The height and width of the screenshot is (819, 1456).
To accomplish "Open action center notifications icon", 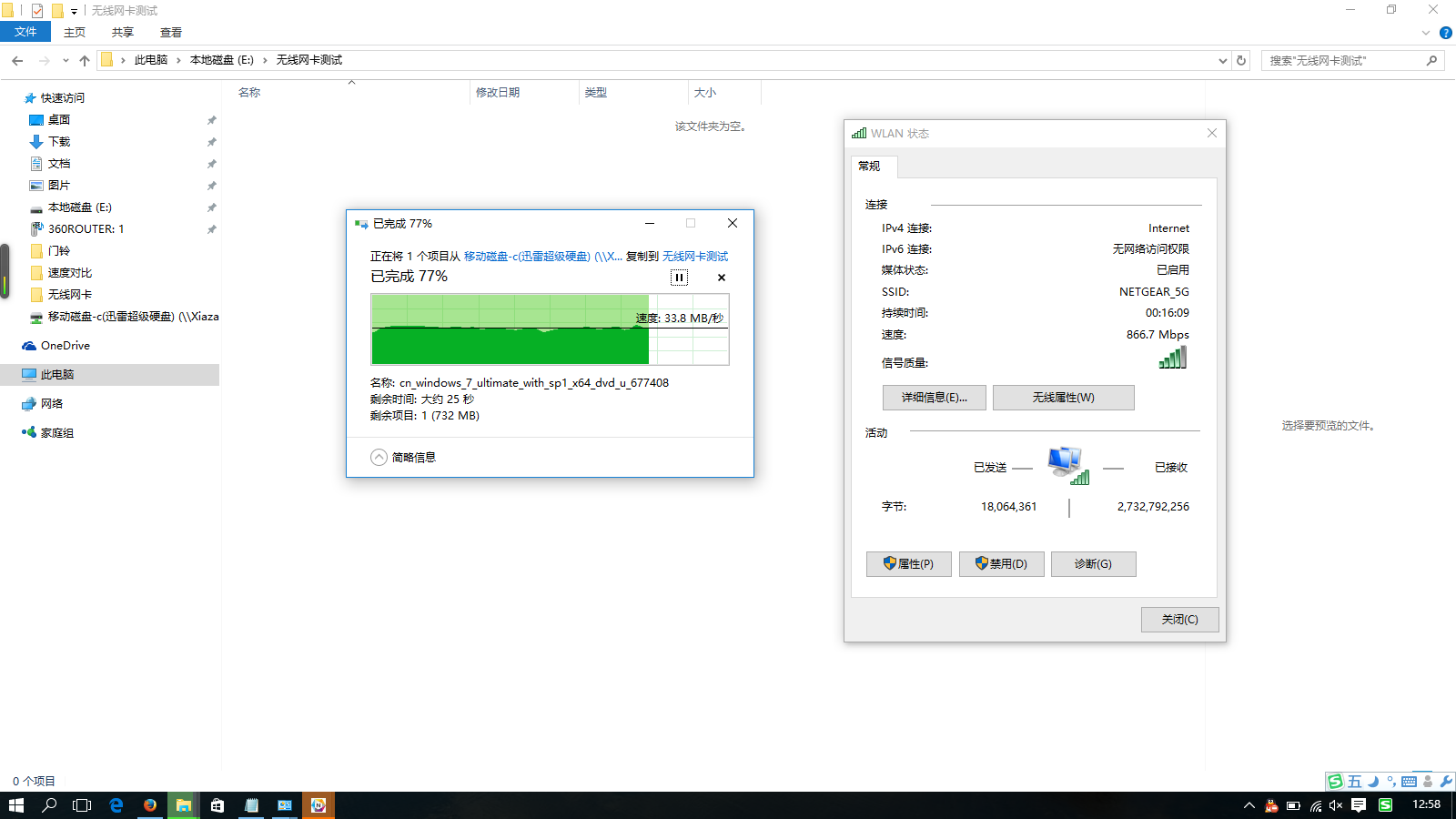I will coord(1359,805).
